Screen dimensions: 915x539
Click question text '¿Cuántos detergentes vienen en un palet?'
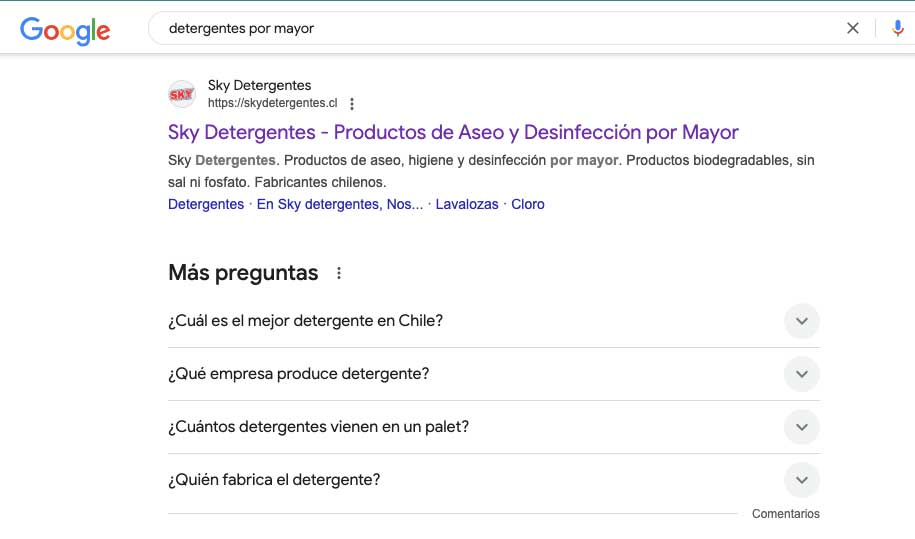(x=318, y=427)
